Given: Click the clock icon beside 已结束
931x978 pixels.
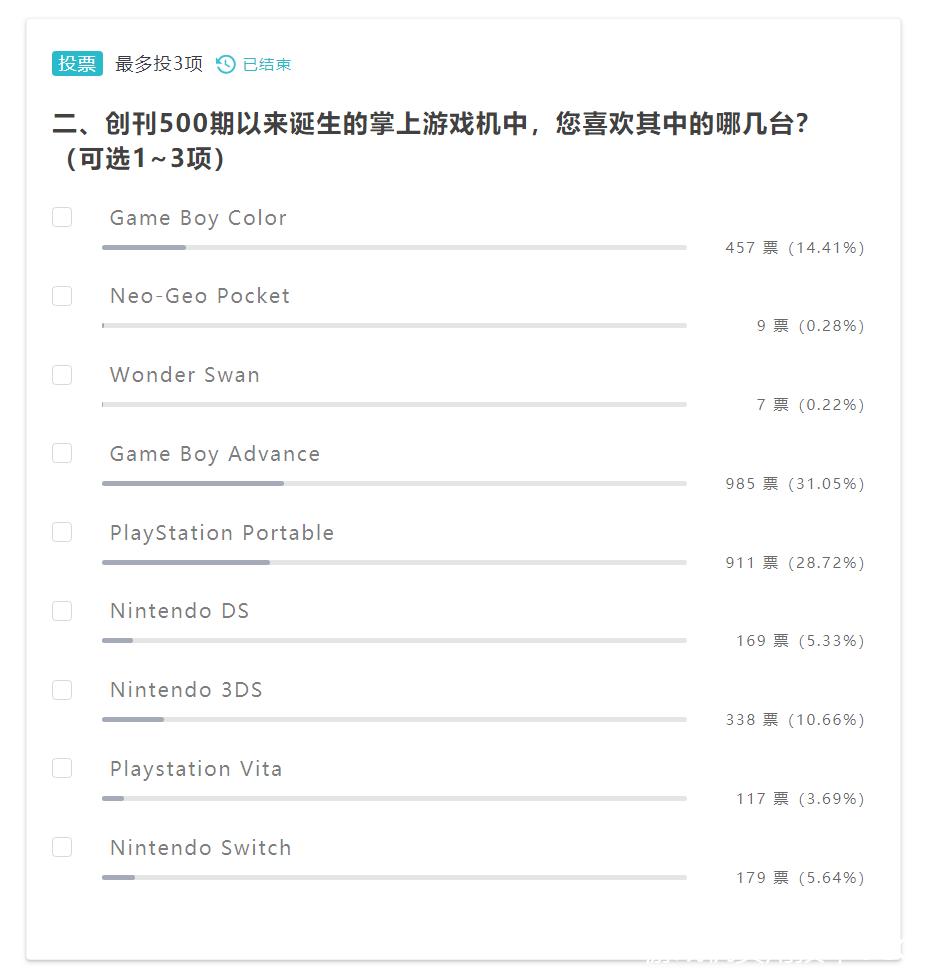Looking at the screenshot, I should [x=223, y=63].
